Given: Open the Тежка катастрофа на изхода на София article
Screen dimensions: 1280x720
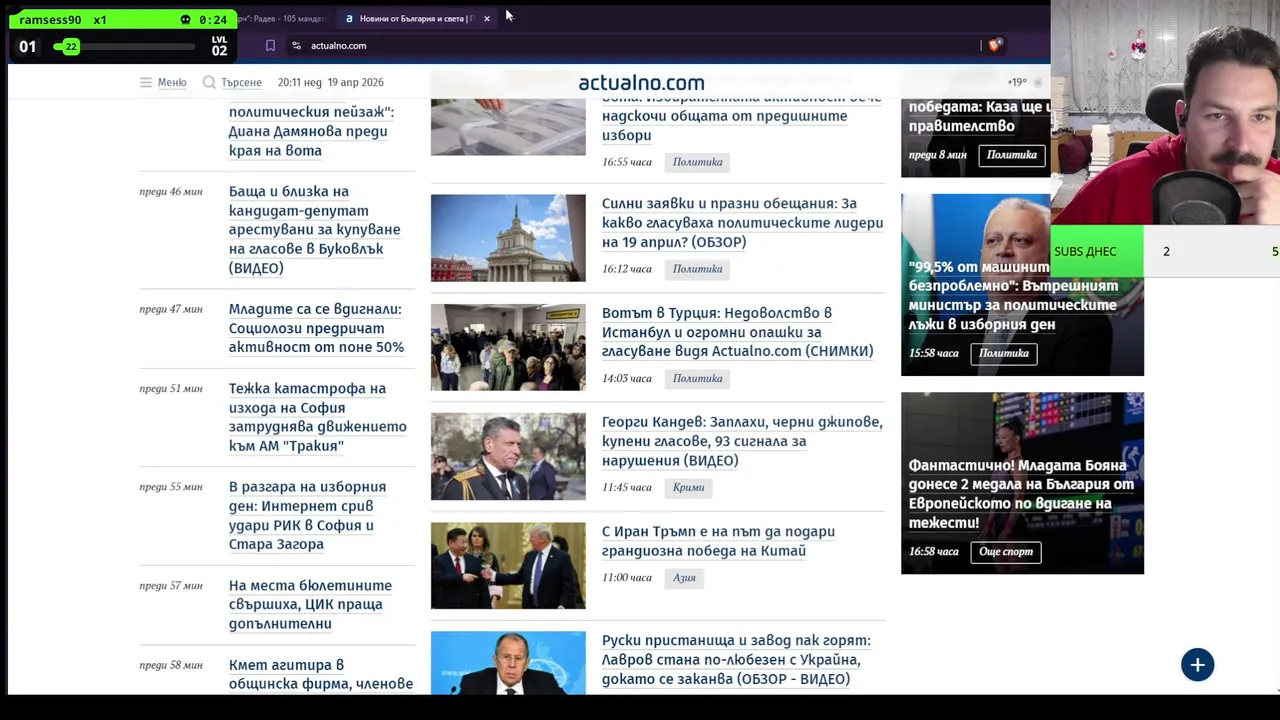Looking at the screenshot, I should point(317,417).
